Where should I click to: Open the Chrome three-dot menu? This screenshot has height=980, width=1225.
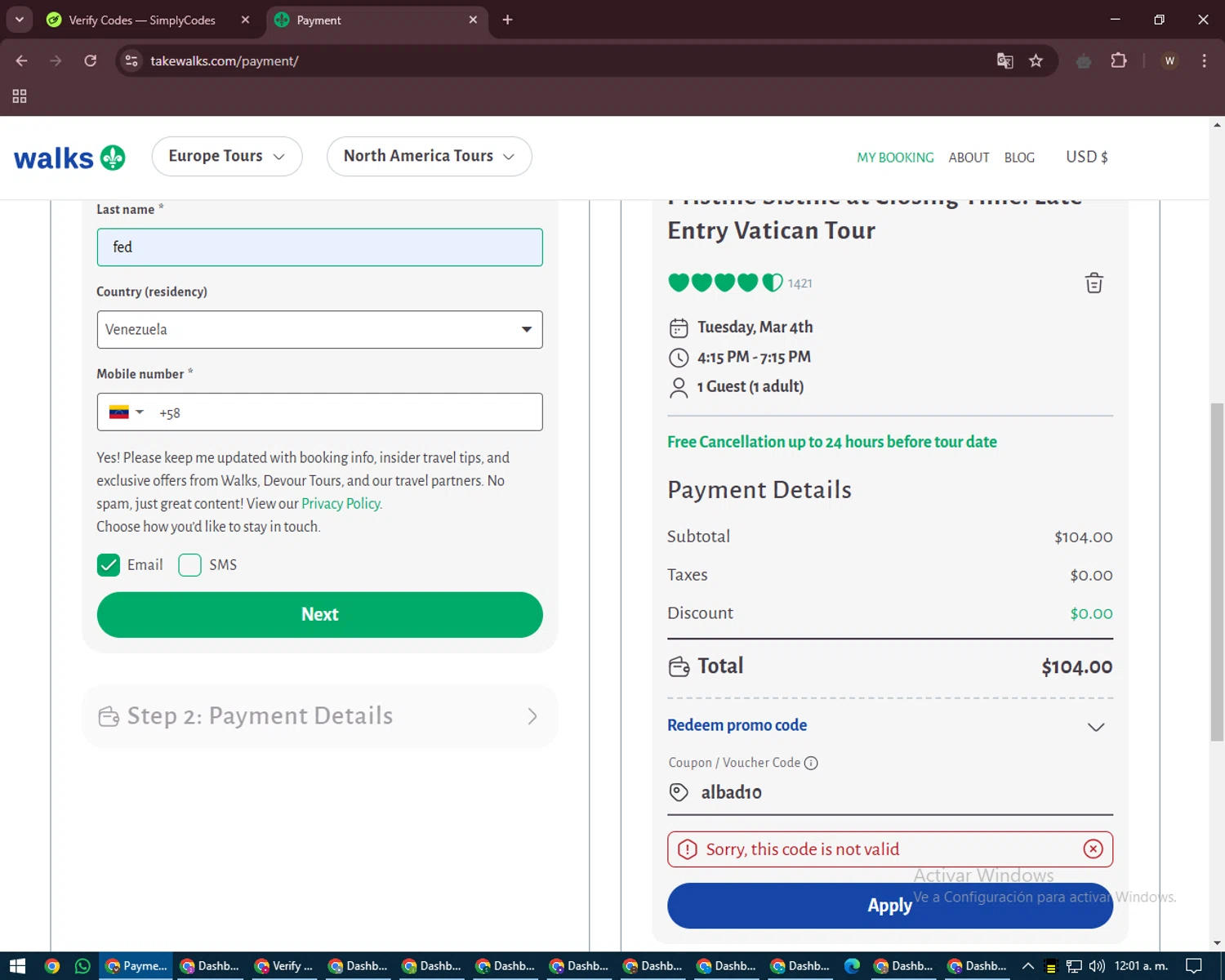tap(1204, 61)
